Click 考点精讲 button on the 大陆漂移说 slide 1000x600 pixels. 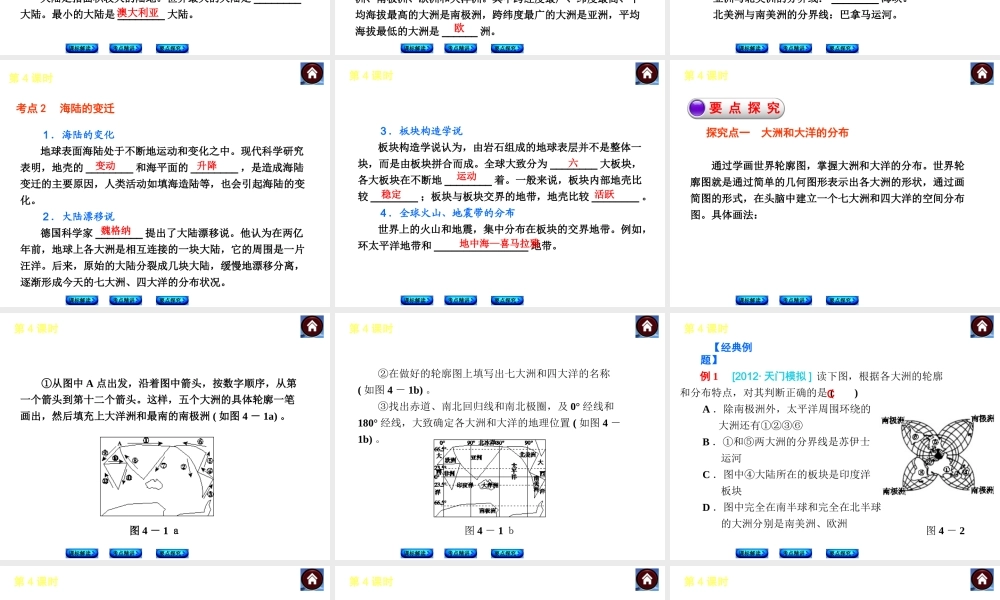126,300
